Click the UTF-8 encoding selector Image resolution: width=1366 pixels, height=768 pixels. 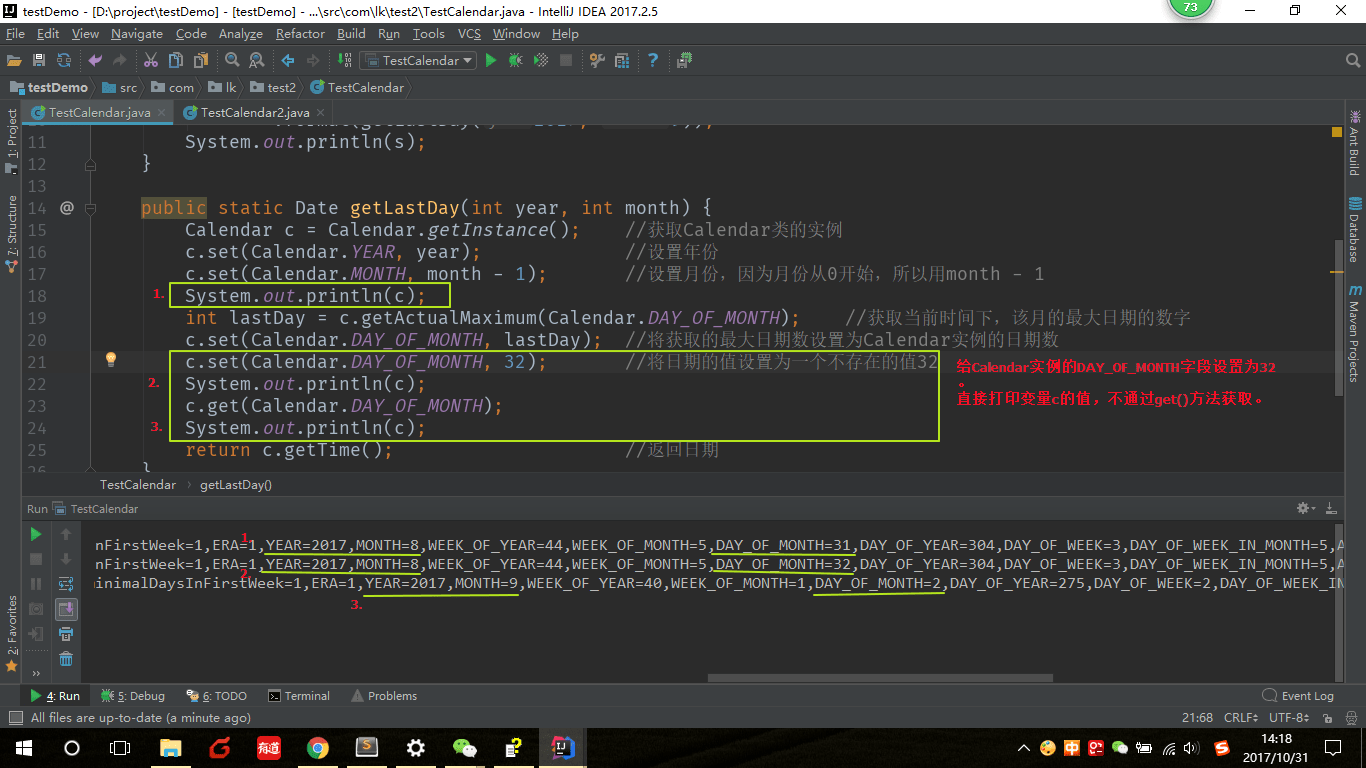coord(1289,718)
